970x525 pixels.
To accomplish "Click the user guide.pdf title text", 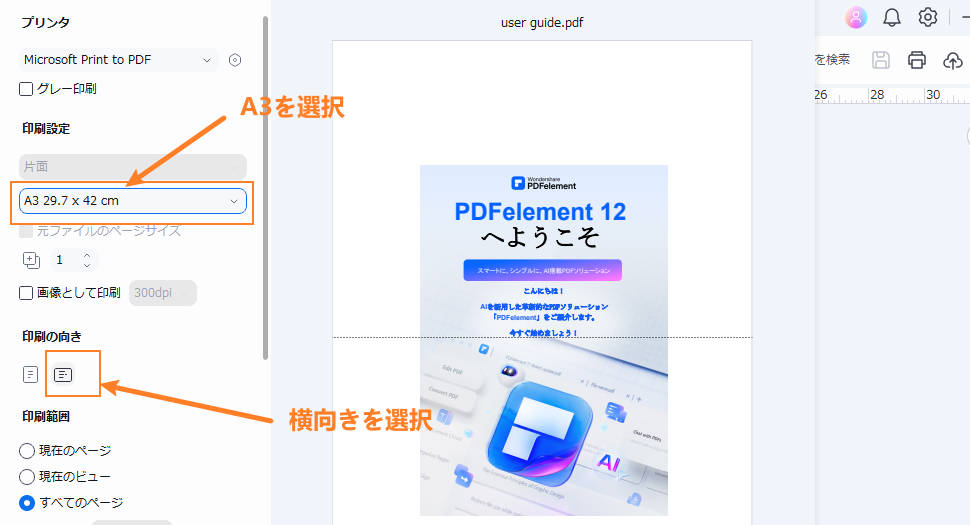I will click(x=542, y=23).
